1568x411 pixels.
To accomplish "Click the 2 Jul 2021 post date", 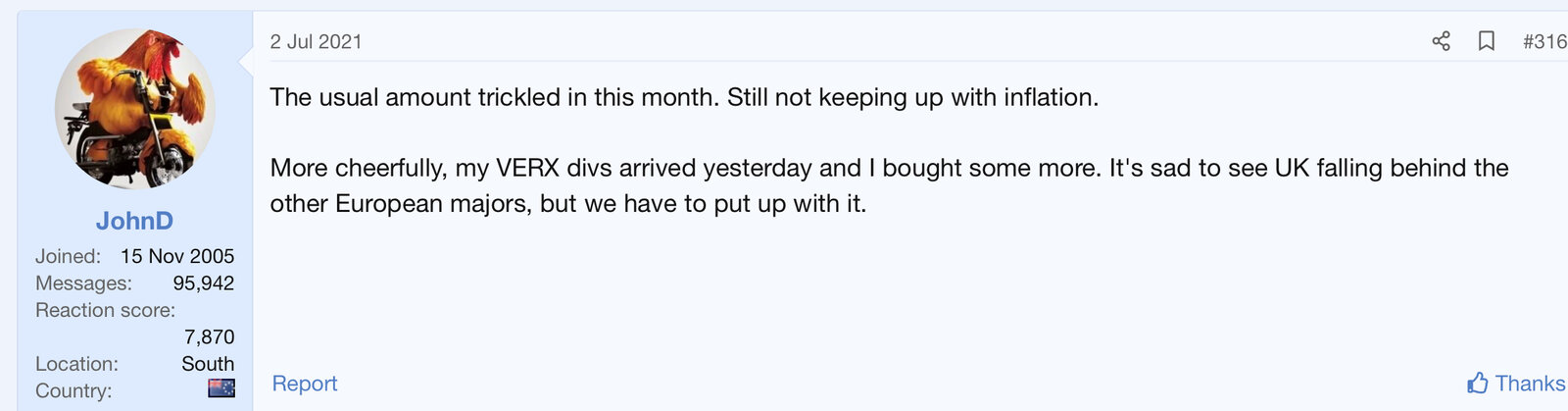I will pyautogui.click(x=316, y=41).
